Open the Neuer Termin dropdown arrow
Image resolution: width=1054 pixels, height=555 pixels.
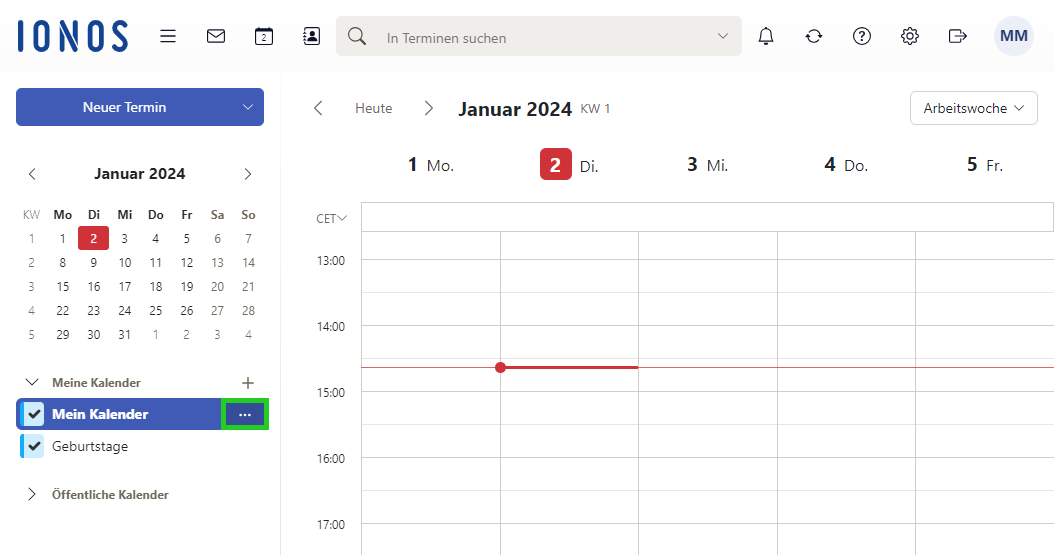click(x=247, y=108)
